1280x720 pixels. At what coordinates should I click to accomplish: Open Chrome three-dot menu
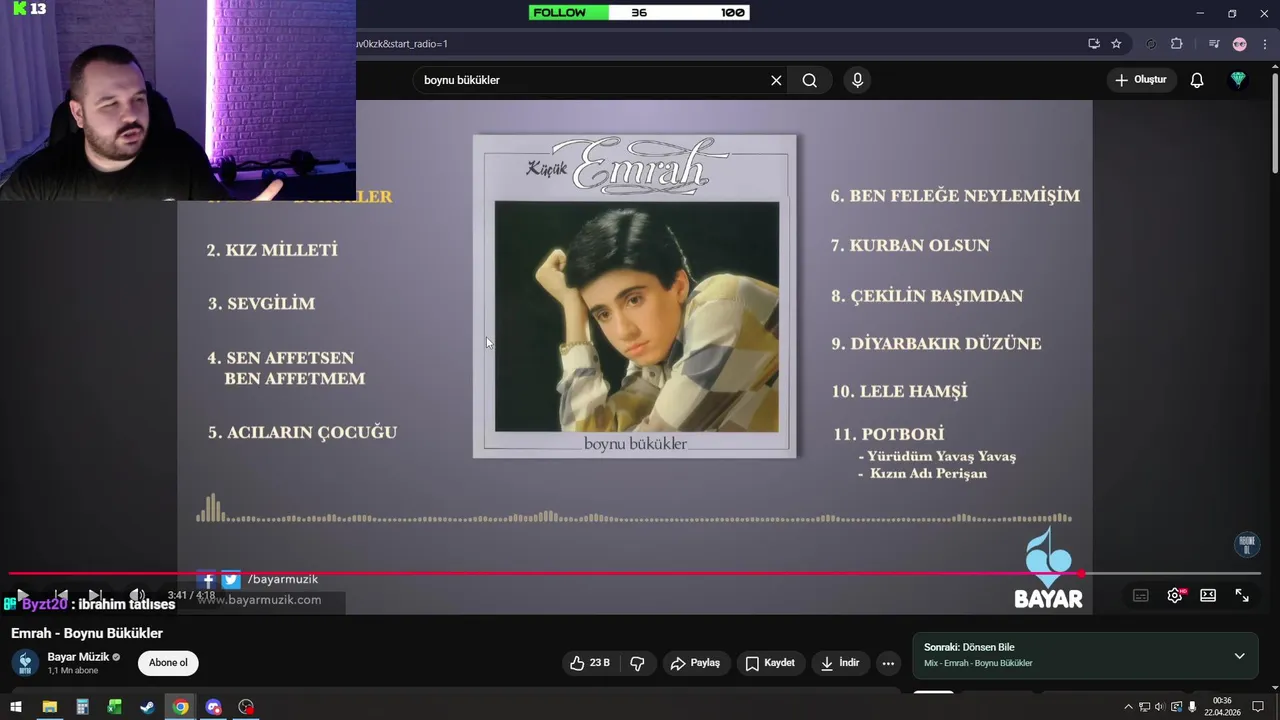(x=1265, y=44)
